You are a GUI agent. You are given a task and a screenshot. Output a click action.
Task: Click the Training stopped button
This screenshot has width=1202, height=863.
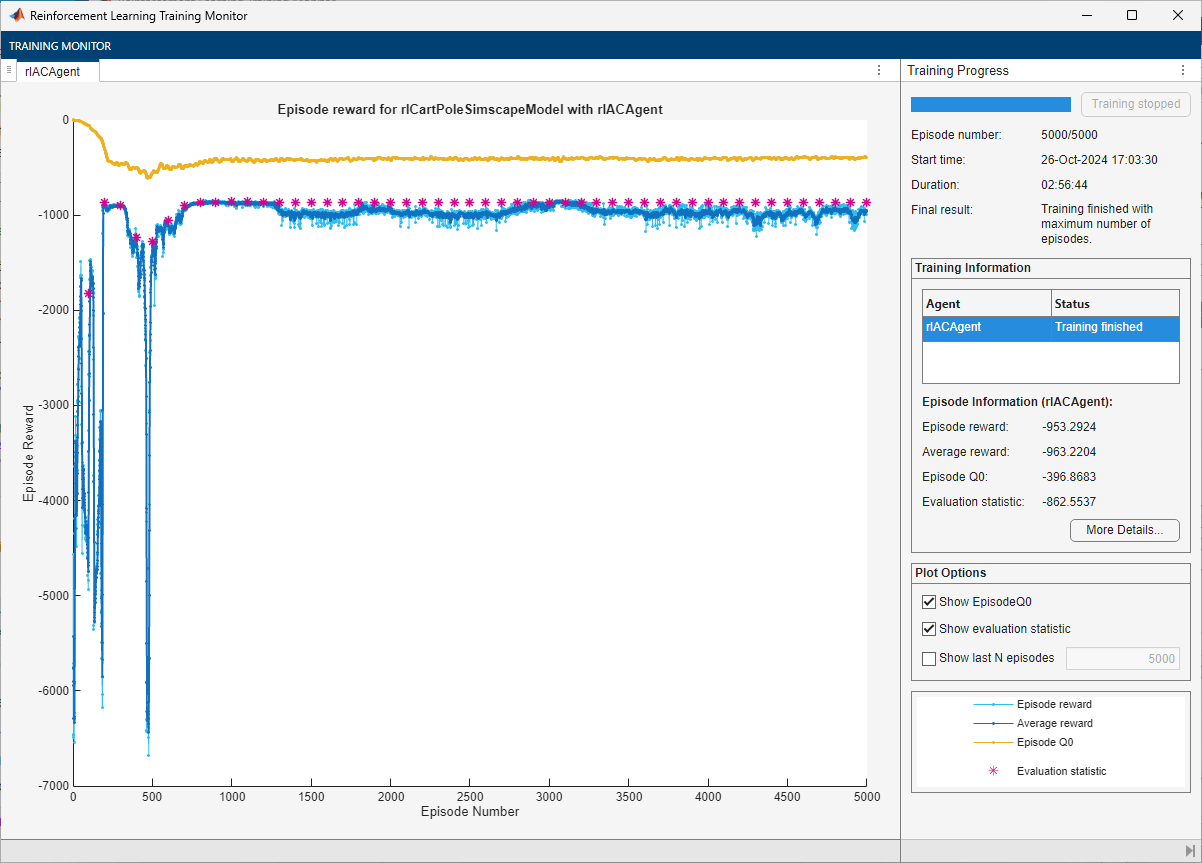1135,104
